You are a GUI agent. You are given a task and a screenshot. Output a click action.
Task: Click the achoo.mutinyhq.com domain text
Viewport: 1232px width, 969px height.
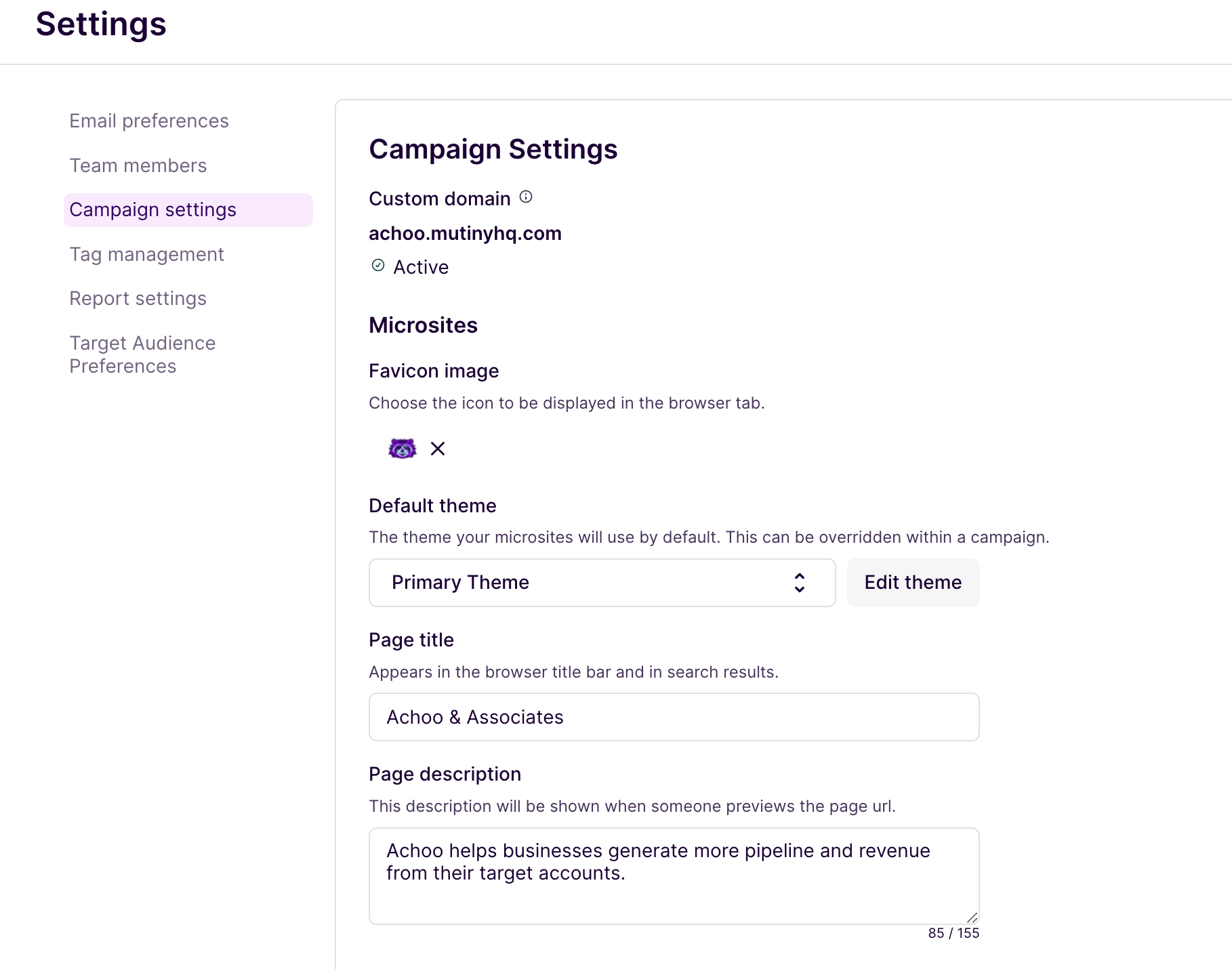[x=465, y=234]
